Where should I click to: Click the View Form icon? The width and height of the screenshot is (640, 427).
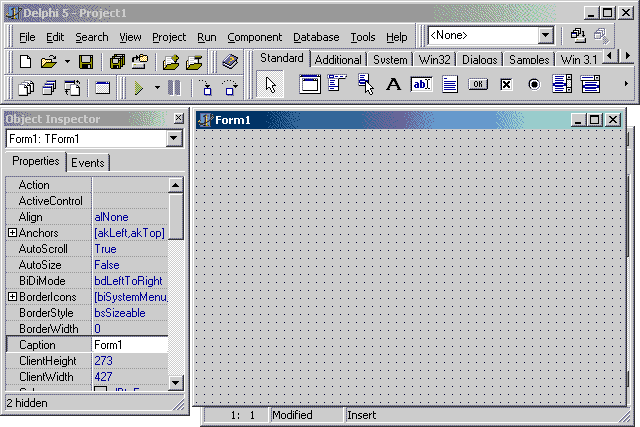tap(49, 88)
